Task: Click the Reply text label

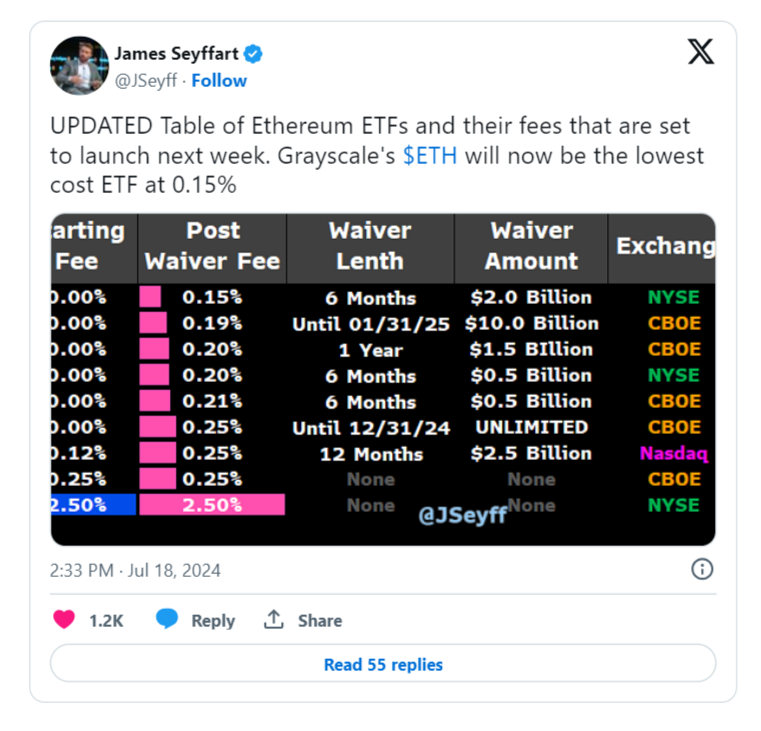Action: pyautogui.click(x=213, y=620)
